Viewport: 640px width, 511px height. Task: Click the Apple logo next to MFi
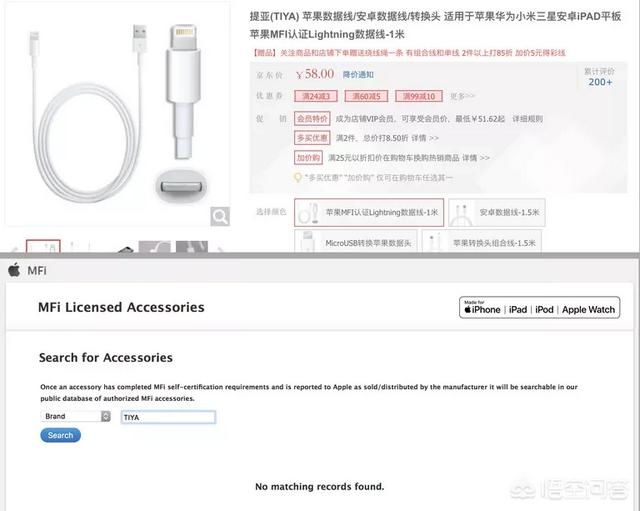click(15, 270)
